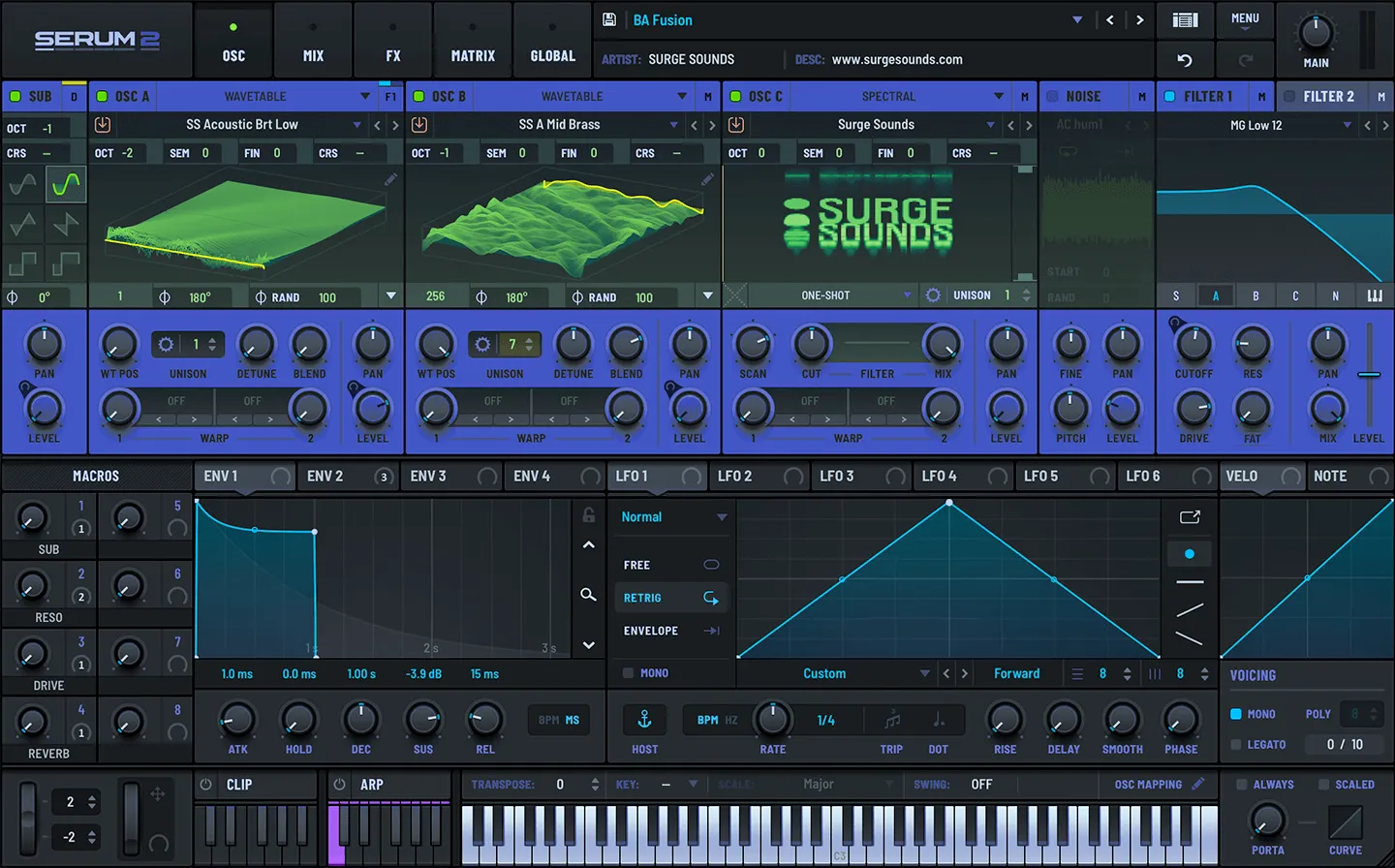Click the save preset floppy disk icon
Viewport: 1395px width, 868px height.
click(609, 19)
